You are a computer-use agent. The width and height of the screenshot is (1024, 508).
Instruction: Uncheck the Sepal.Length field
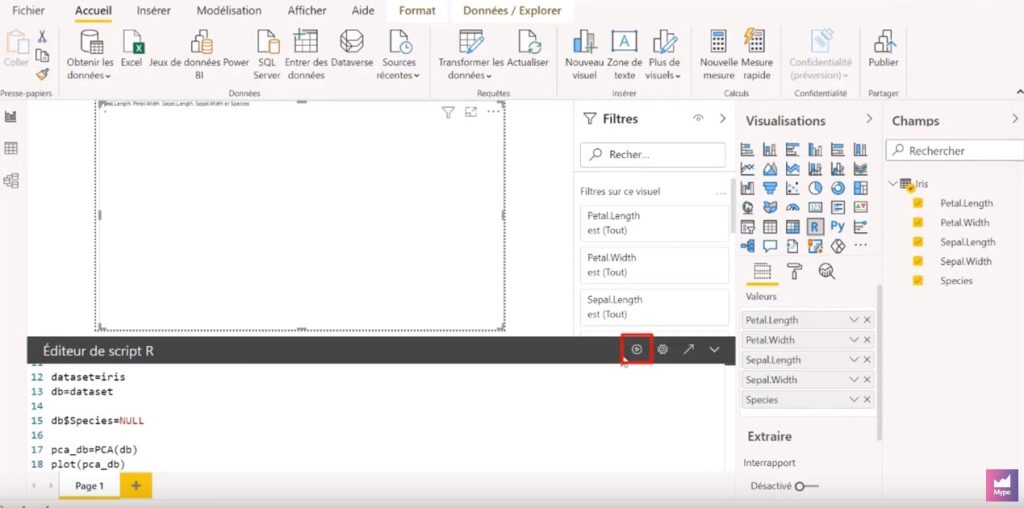point(918,242)
